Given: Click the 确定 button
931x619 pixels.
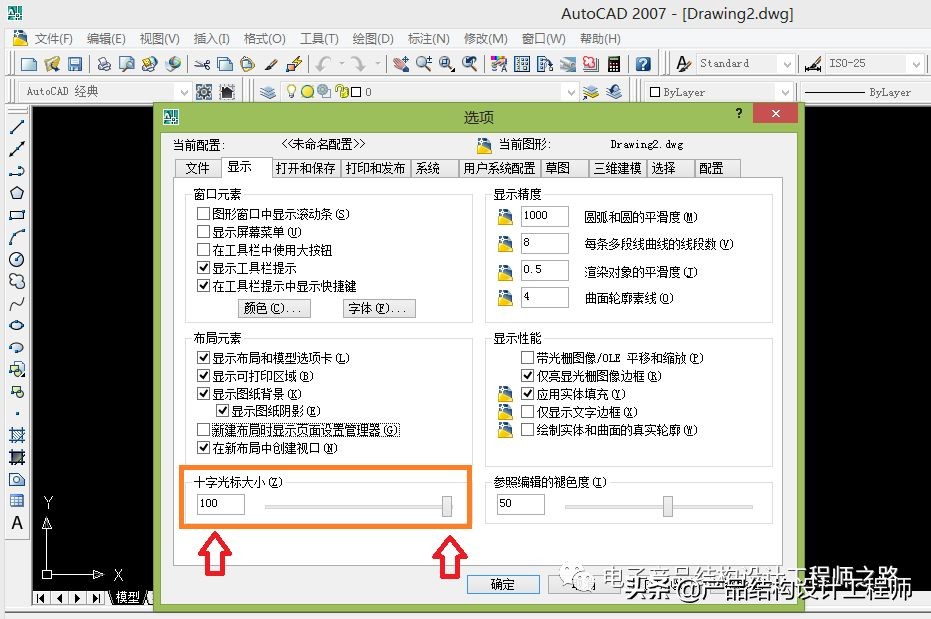Looking at the screenshot, I should click(503, 585).
